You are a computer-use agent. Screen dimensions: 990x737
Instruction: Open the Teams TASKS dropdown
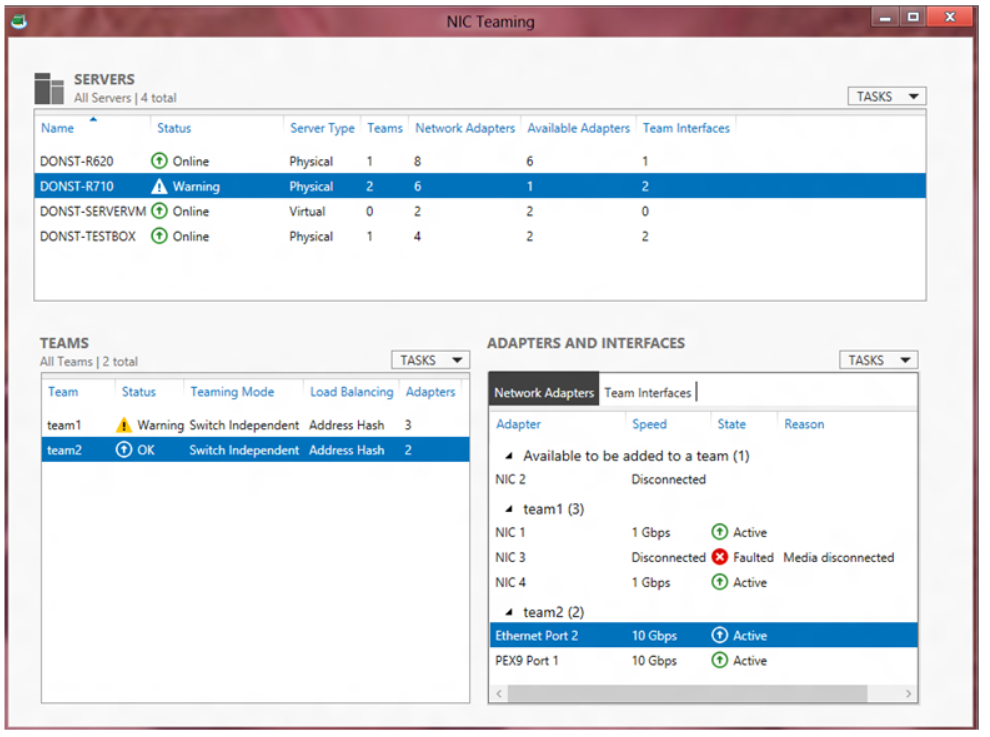pyautogui.click(x=429, y=360)
